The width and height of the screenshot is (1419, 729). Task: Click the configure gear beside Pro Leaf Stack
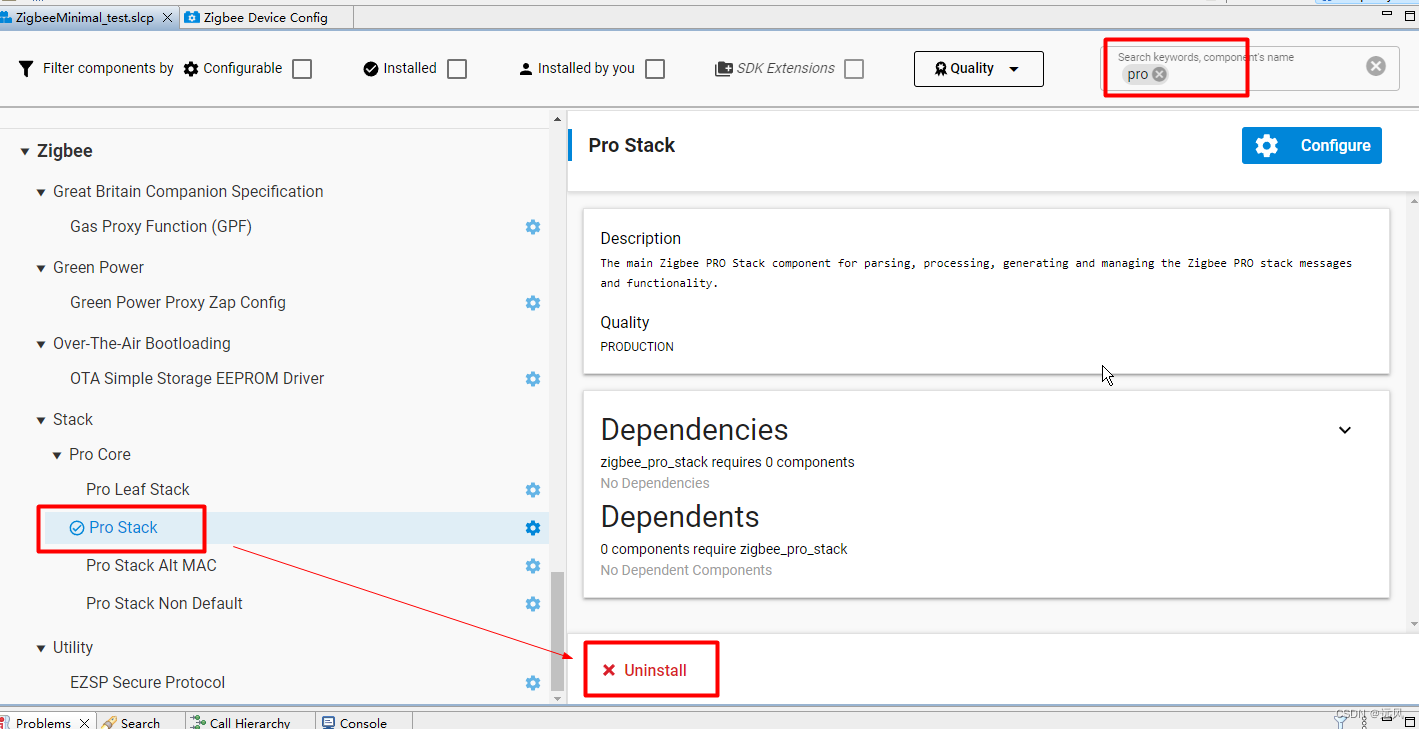pyautogui.click(x=532, y=490)
